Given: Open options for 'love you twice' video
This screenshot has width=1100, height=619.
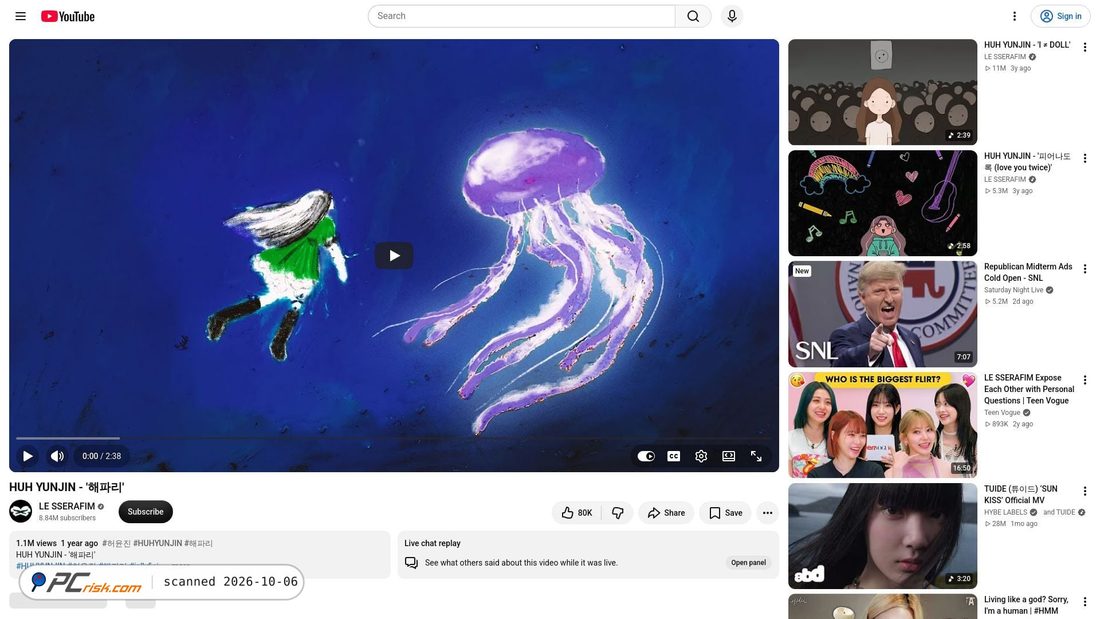Looking at the screenshot, I should 1085,159.
